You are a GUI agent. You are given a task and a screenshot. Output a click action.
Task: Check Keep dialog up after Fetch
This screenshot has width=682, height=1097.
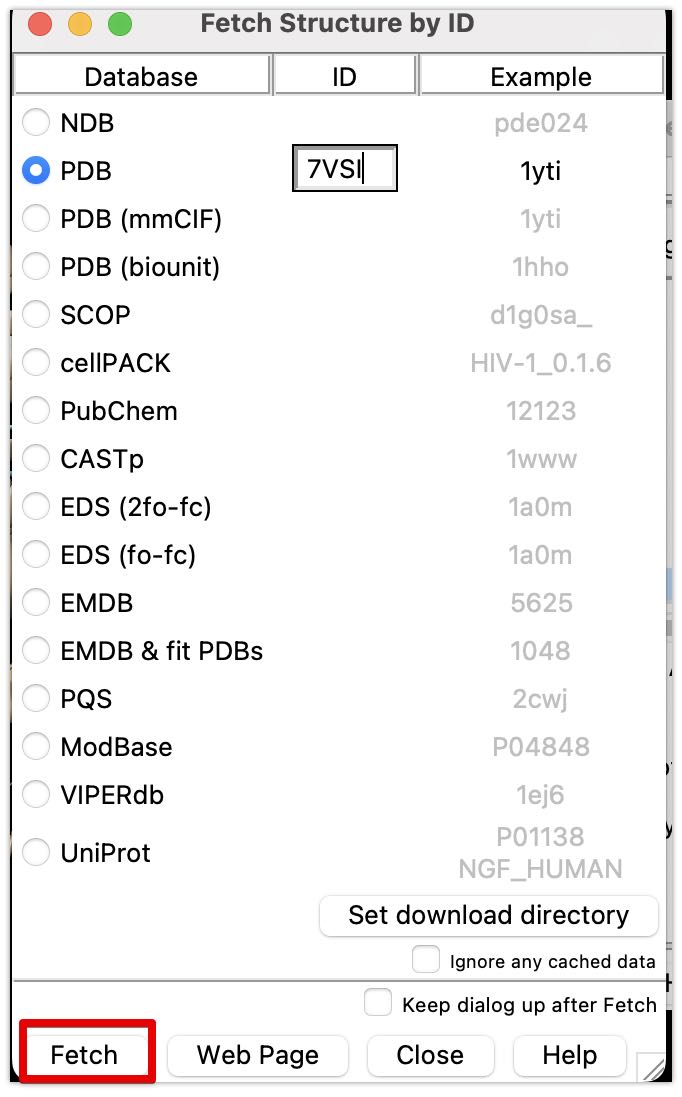[x=378, y=1002]
